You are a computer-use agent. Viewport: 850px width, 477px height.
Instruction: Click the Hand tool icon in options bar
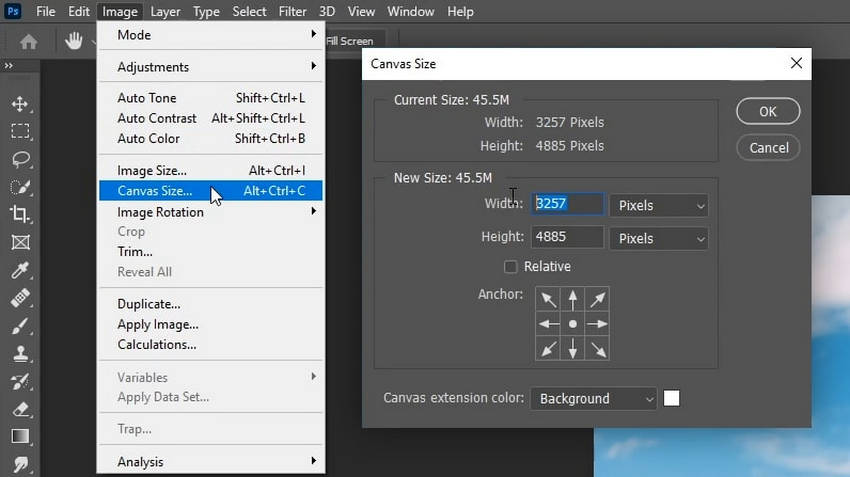point(74,41)
